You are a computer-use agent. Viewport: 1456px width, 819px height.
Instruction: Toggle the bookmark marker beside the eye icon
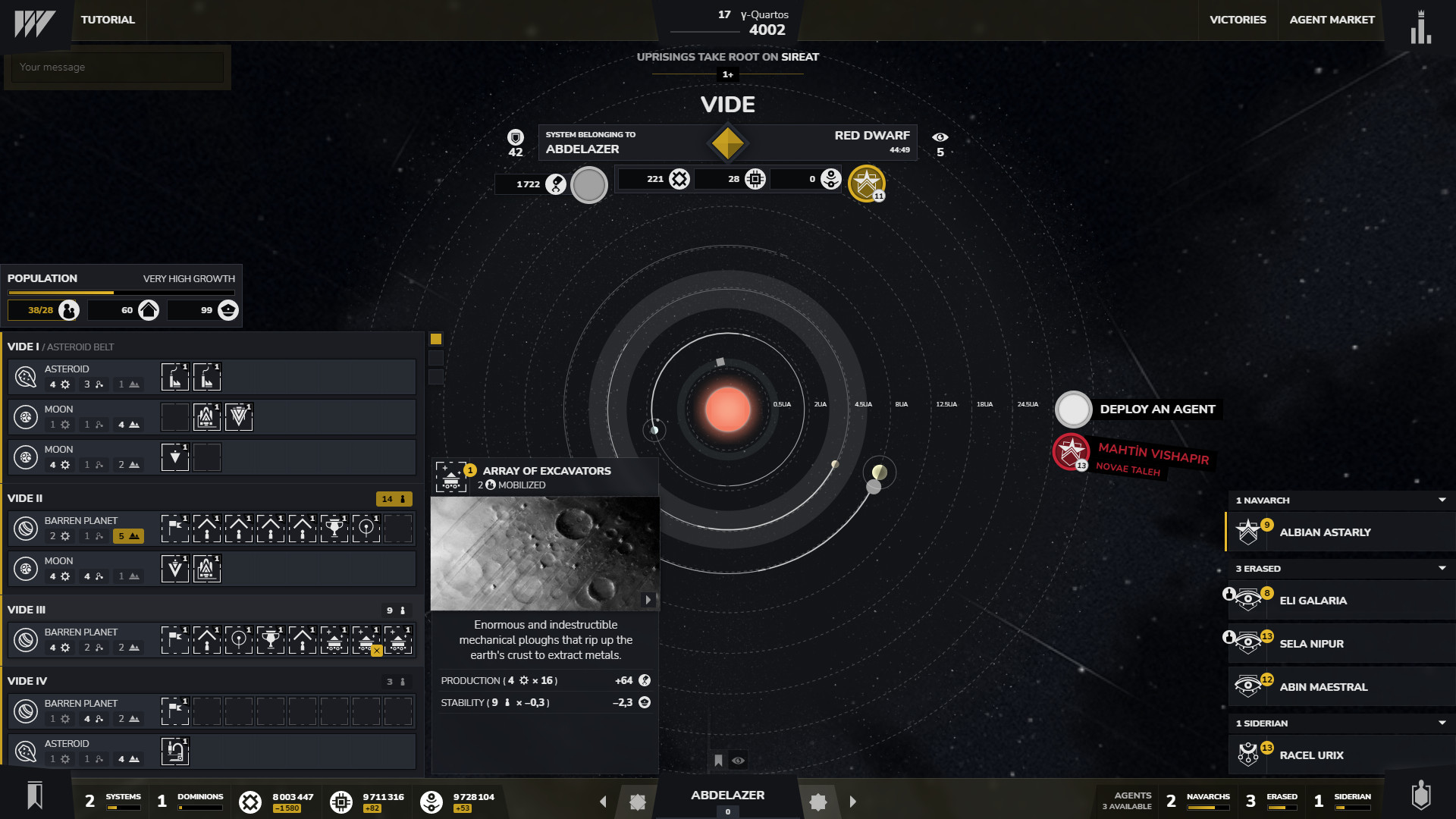pyautogui.click(x=717, y=759)
